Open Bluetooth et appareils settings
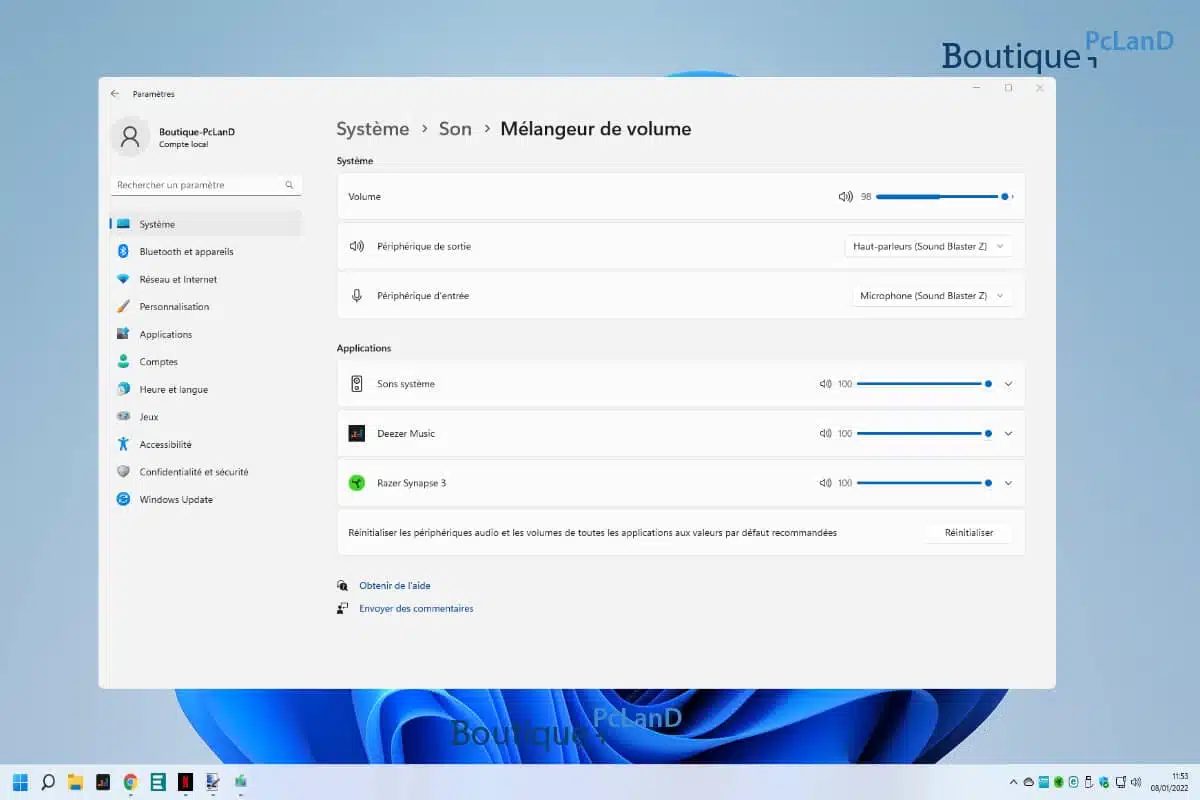The height and width of the screenshot is (800, 1200). (x=205, y=252)
